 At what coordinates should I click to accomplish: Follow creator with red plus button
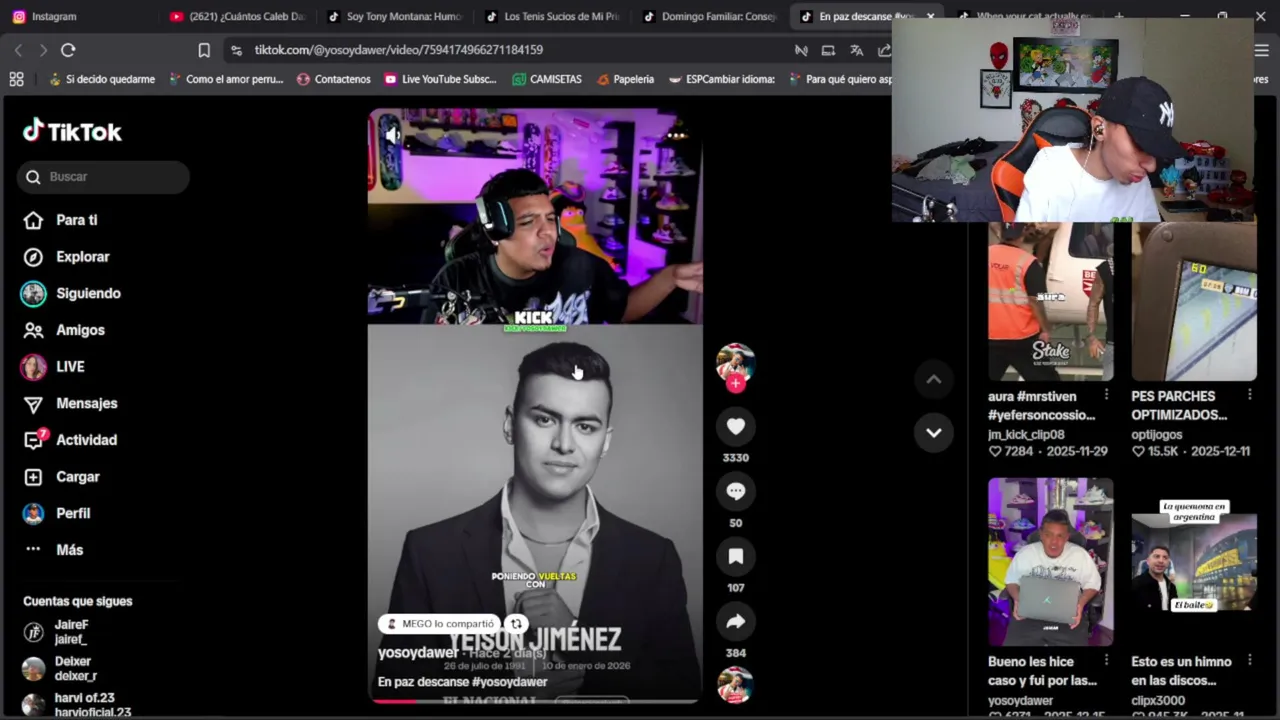(x=736, y=383)
